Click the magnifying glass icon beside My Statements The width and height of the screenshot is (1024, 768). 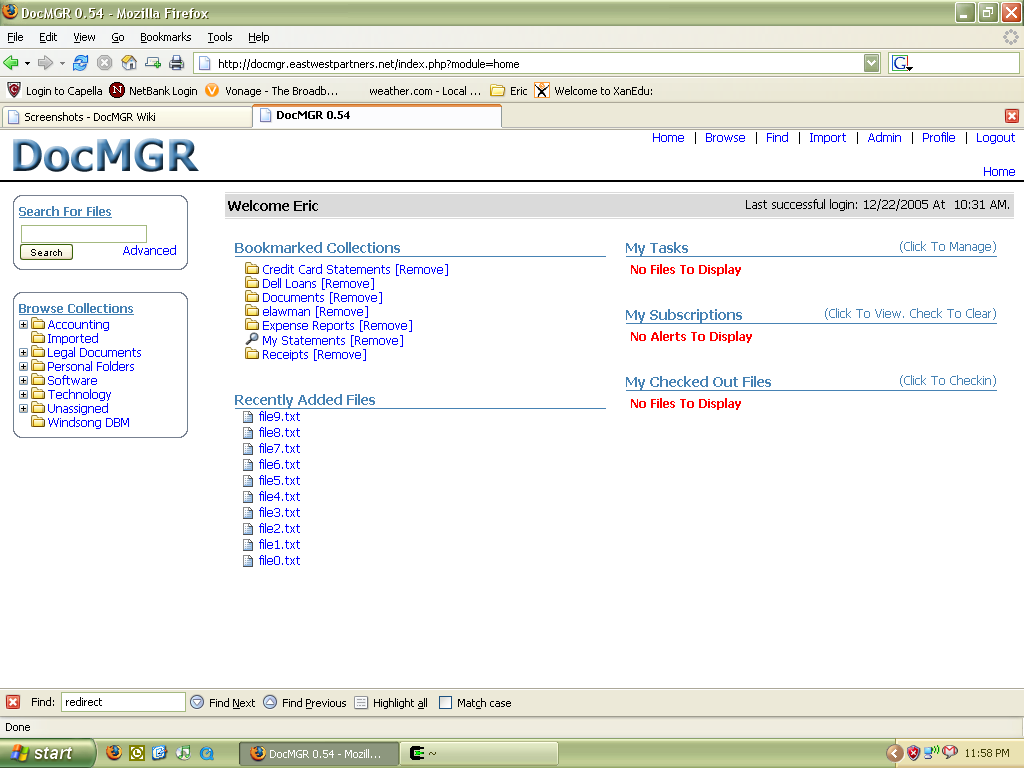(251, 340)
